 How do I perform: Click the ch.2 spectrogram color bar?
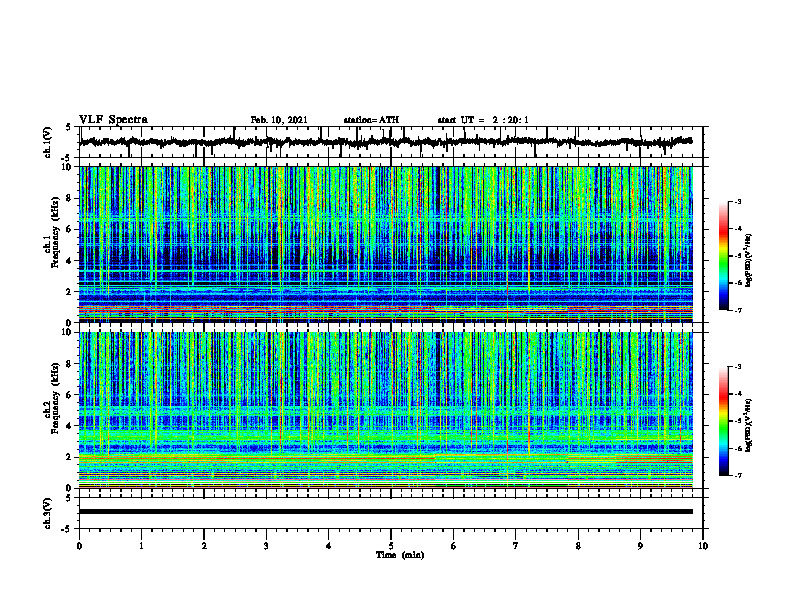click(x=724, y=421)
